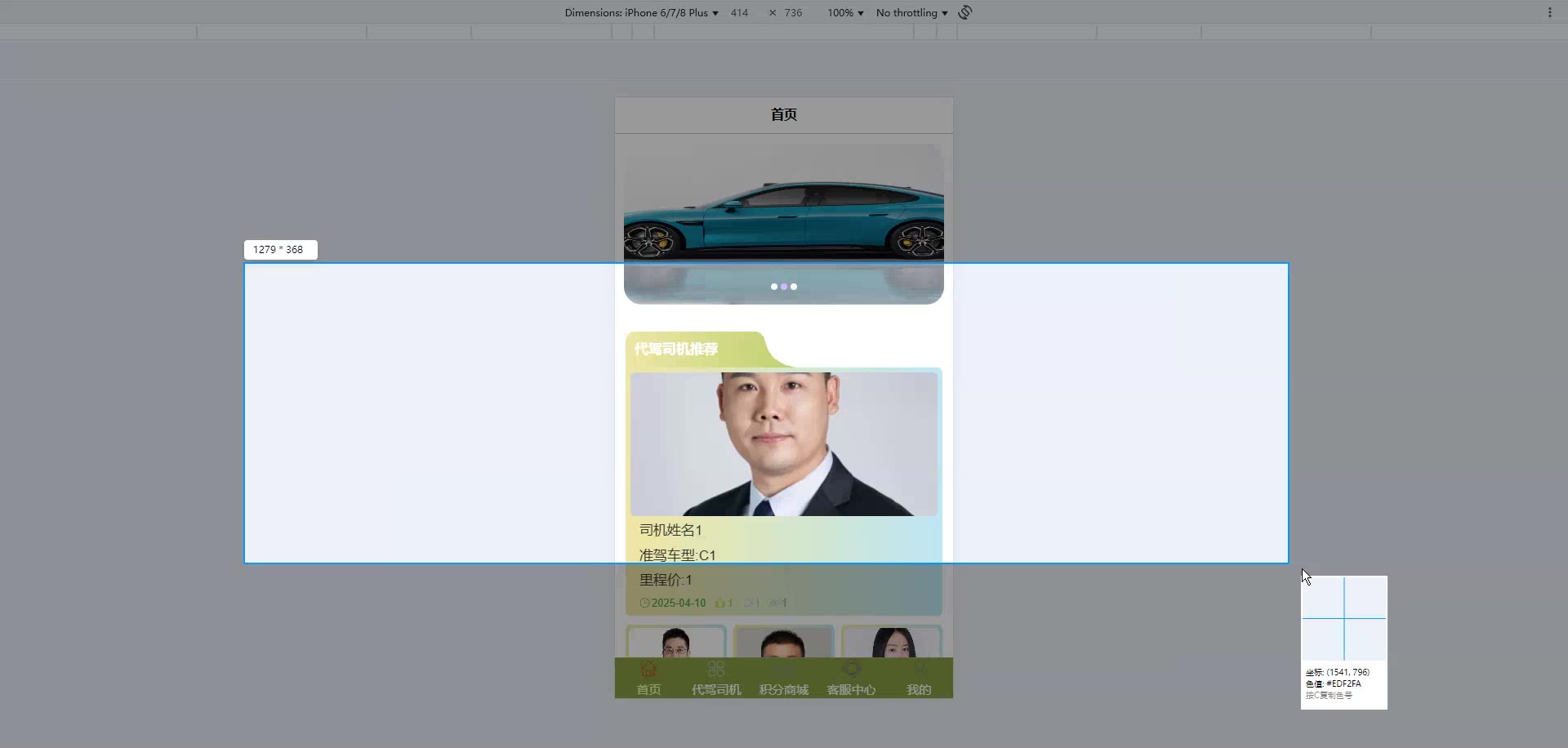Switch to the 客服中心 bottom tab
The image size is (1568, 748).
[851, 679]
